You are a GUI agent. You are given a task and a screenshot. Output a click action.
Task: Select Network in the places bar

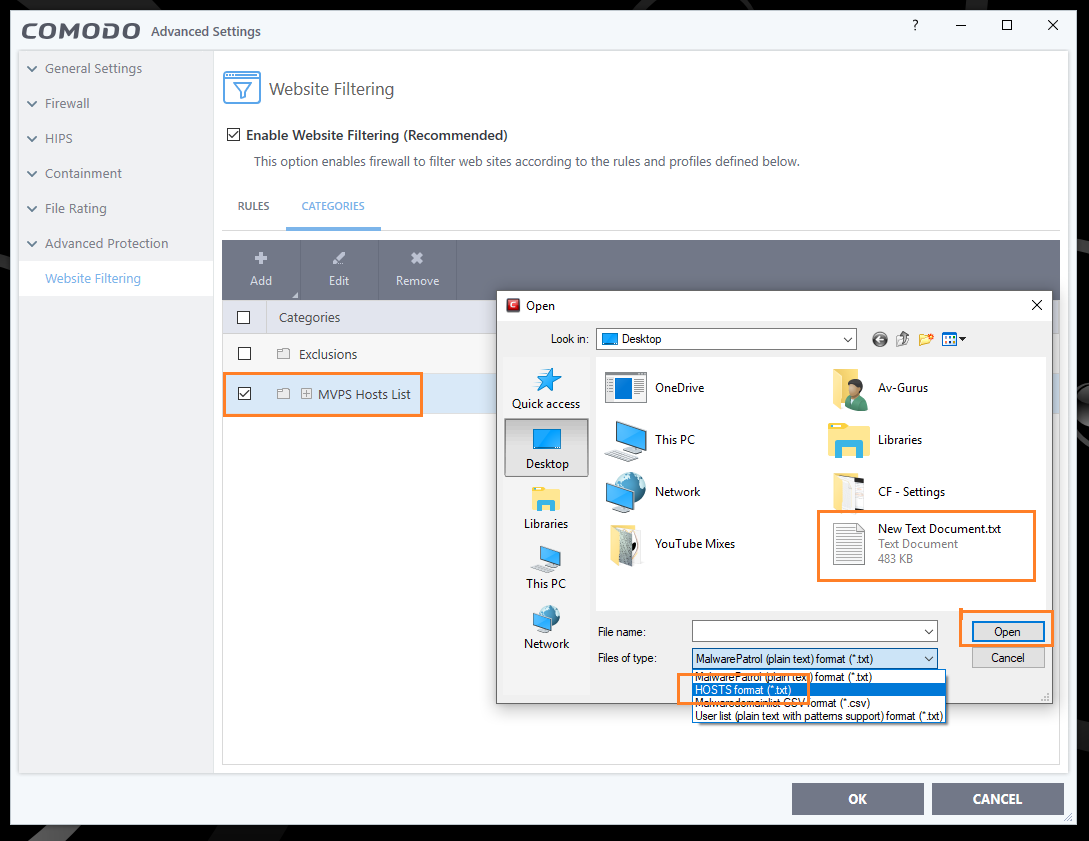(x=546, y=628)
